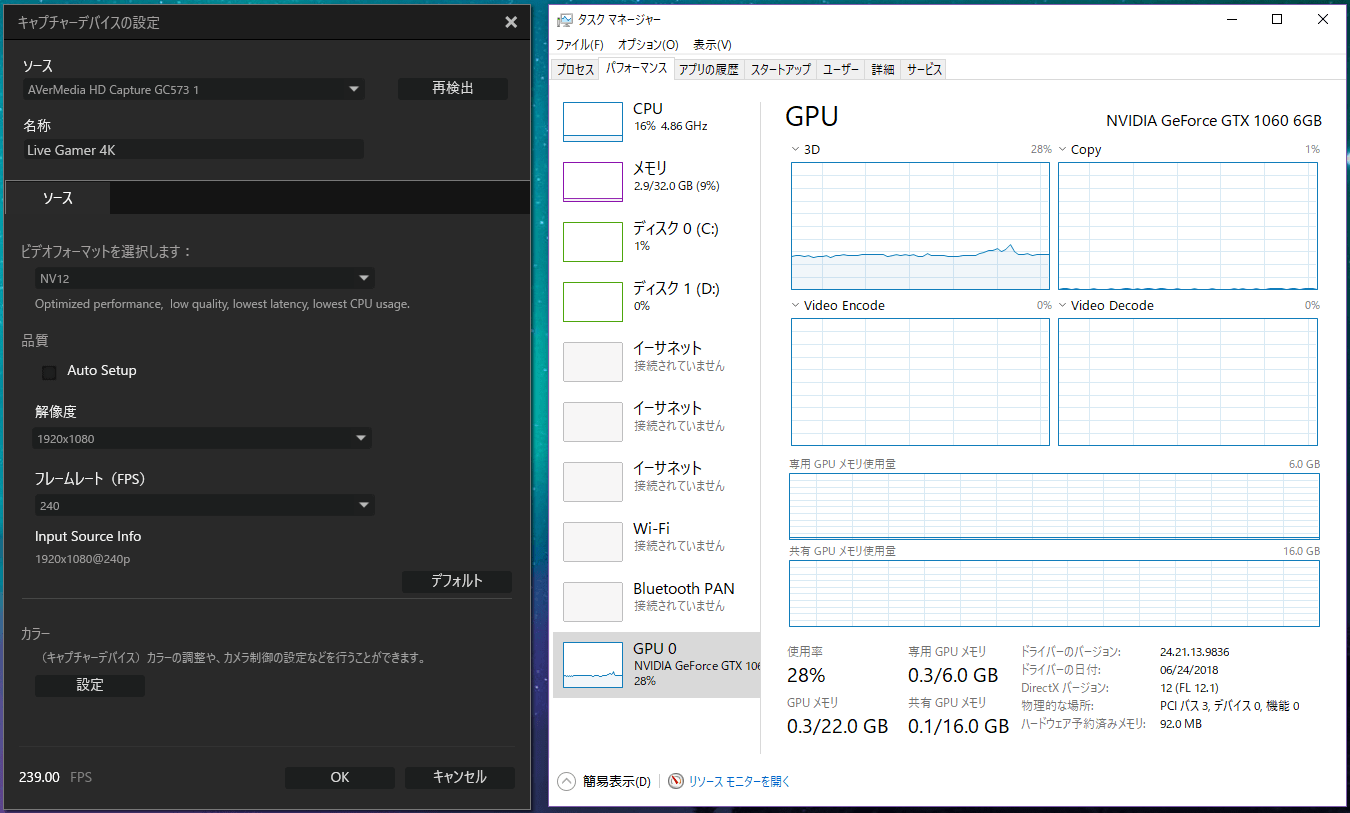
Task: Click the Copy engine utilization graph
Action: (x=1188, y=226)
